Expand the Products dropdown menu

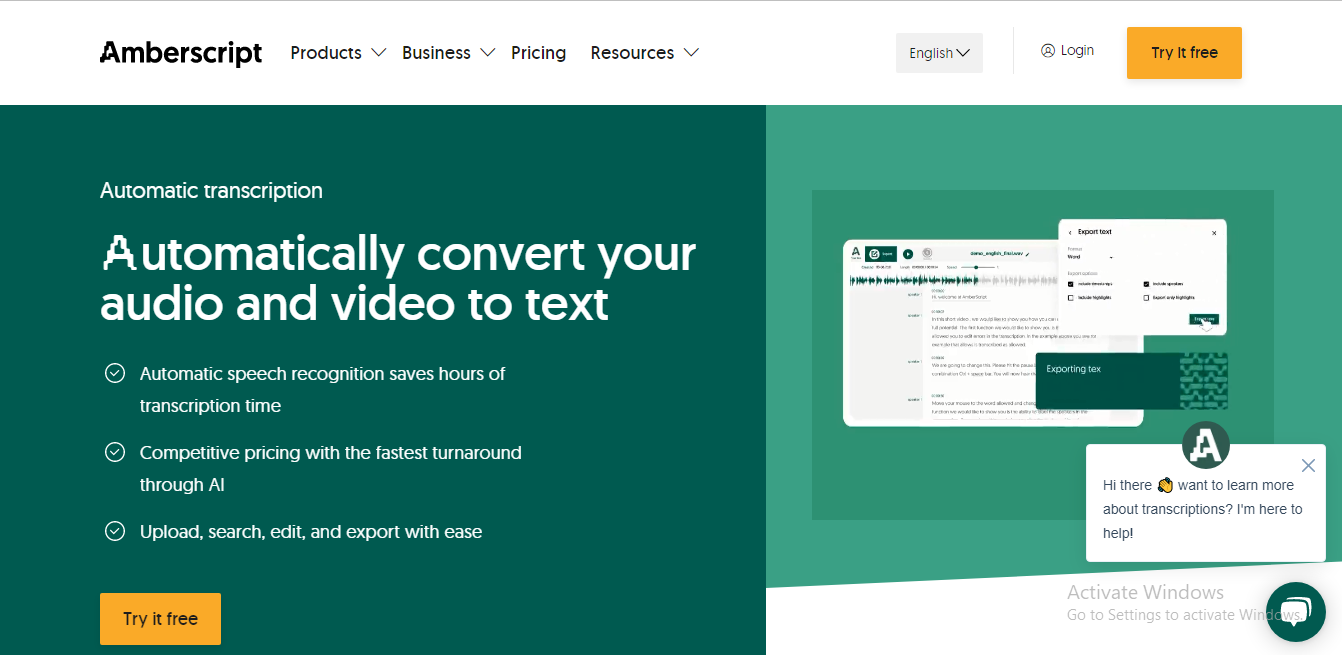(x=338, y=53)
